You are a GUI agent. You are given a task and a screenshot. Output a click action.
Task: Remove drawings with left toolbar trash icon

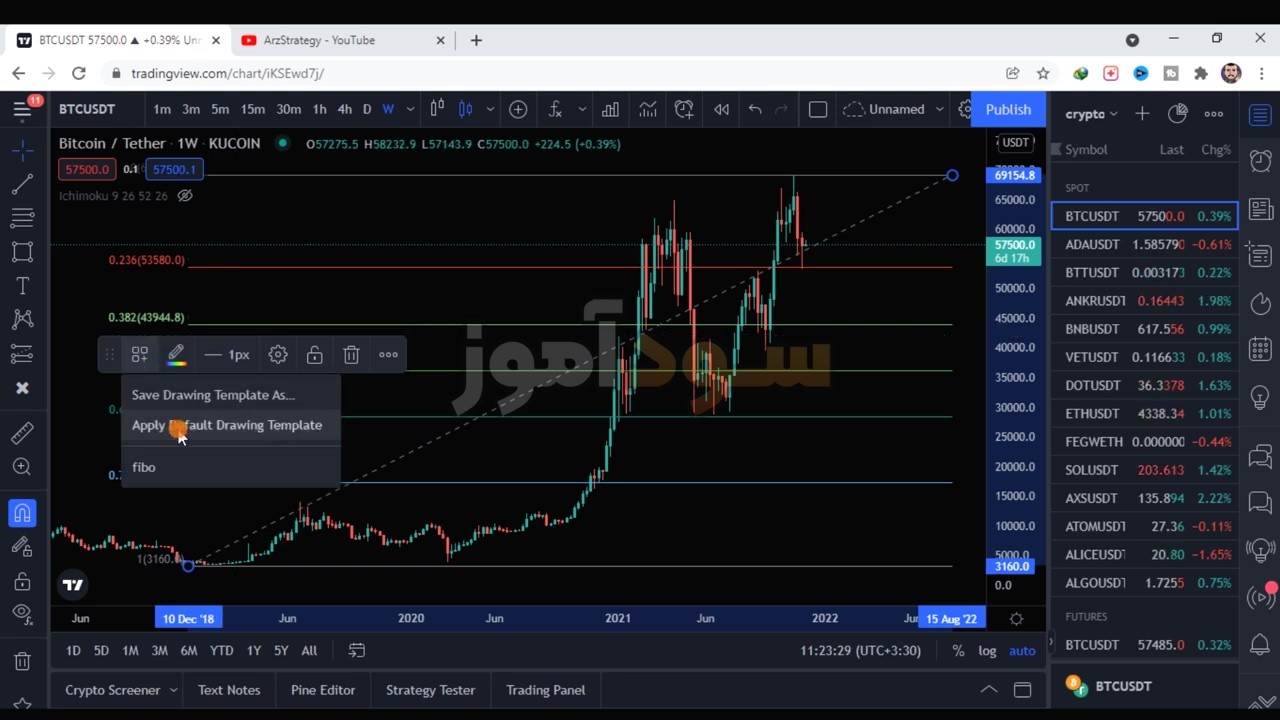22,660
